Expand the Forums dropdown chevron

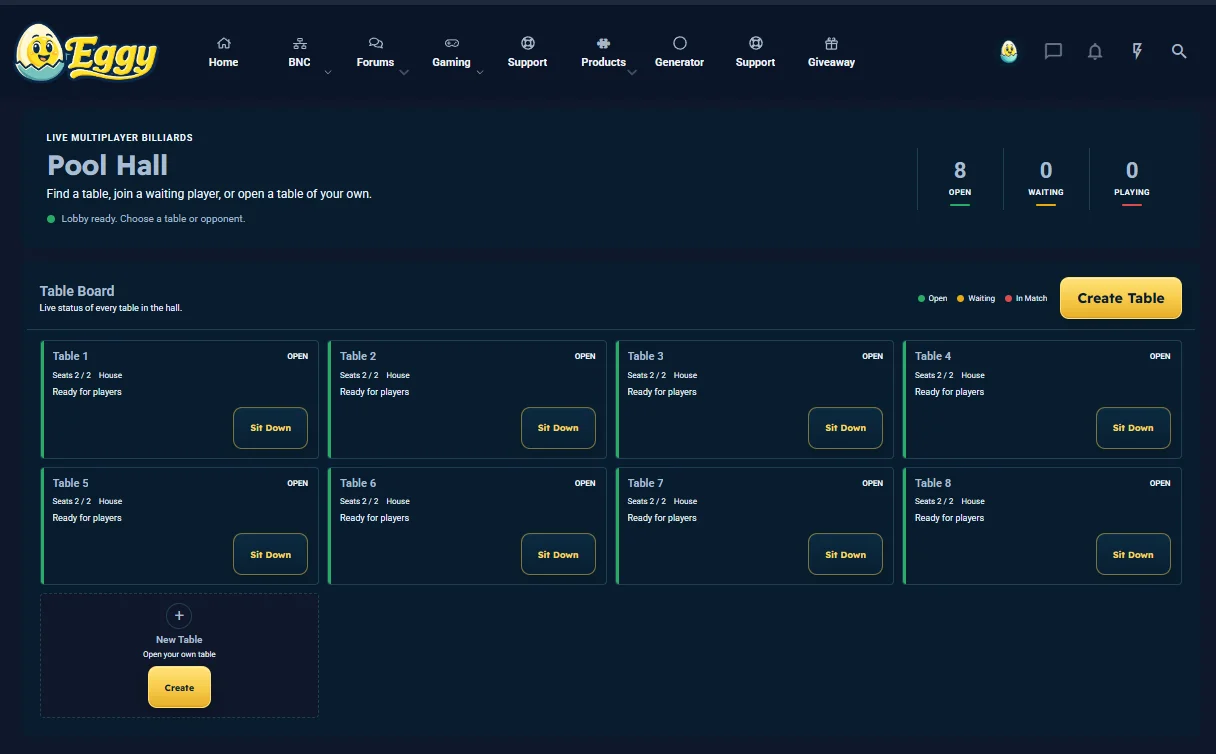(404, 72)
